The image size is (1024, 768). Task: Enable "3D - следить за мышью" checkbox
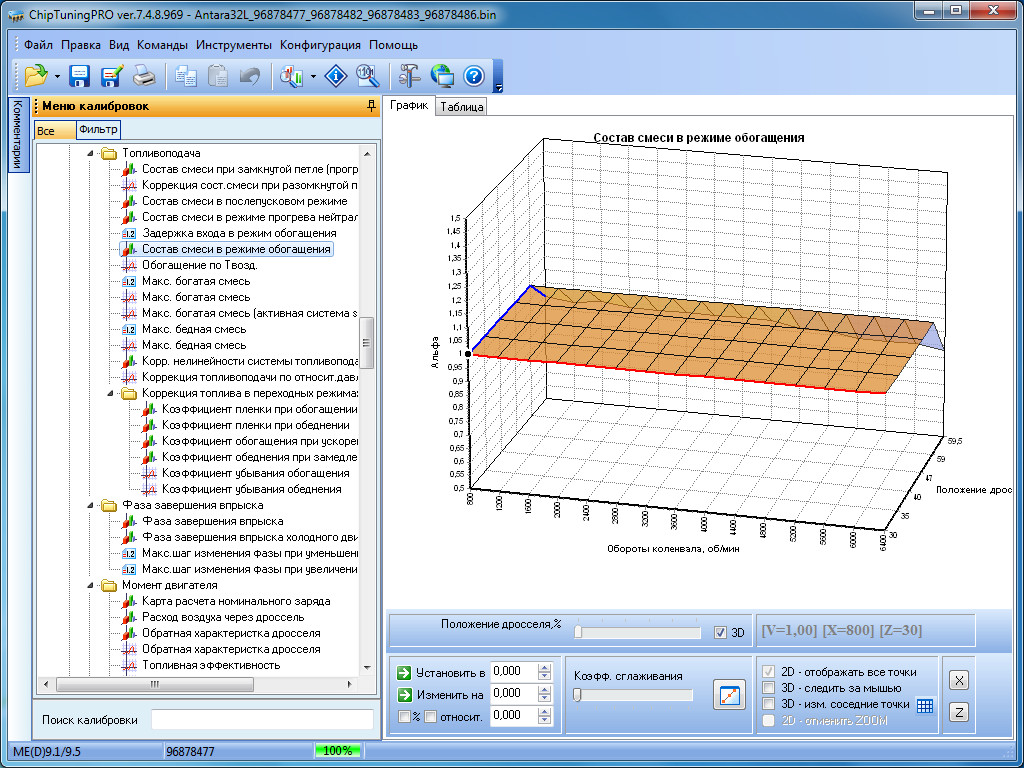click(768, 688)
